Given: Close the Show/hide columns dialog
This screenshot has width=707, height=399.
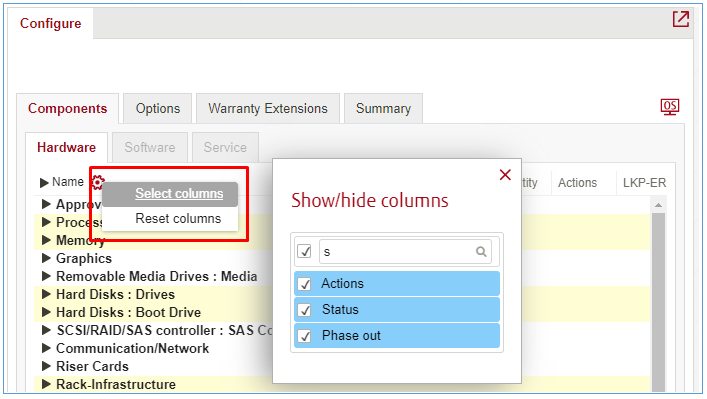Looking at the screenshot, I should 505,175.
